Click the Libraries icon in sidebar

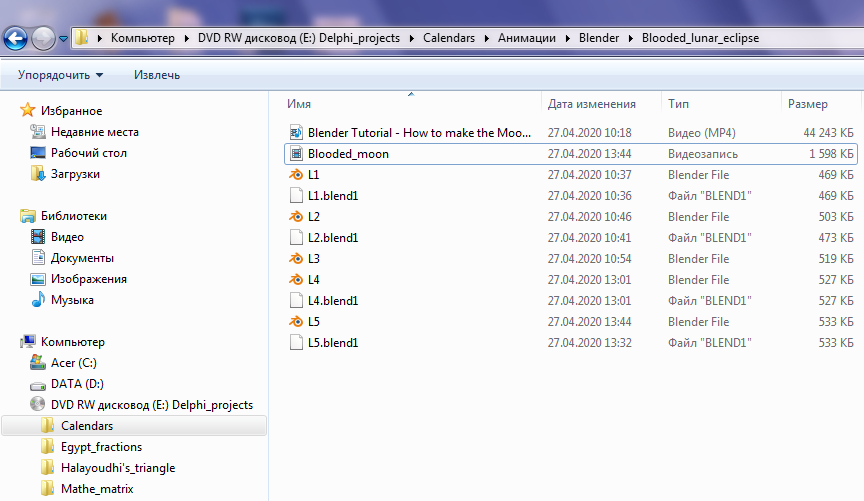click(28, 216)
